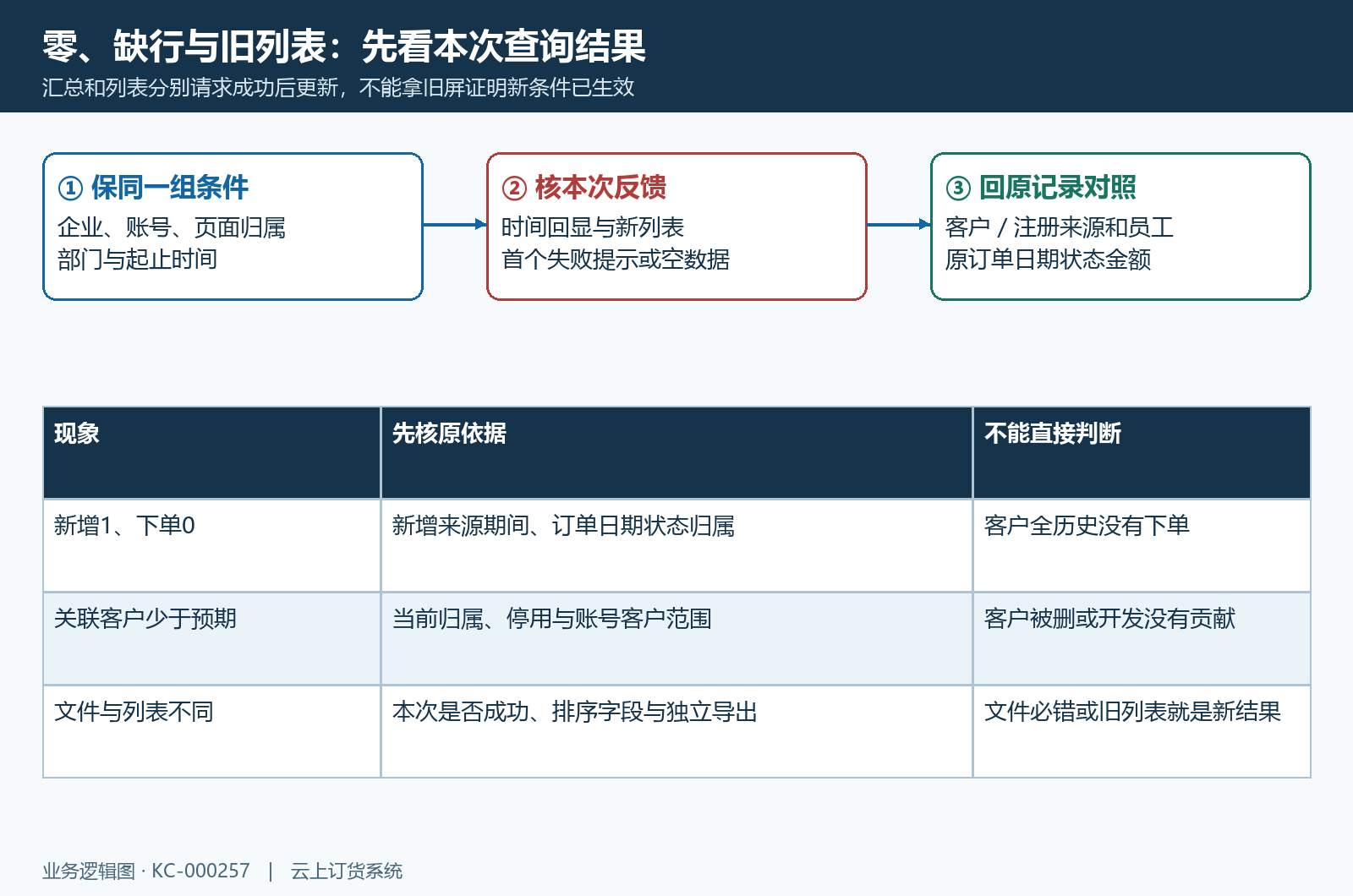The width and height of the screenshot is (1353, 896).
Task: Click the '先核原依据' column header
Action: pos(676,452)
